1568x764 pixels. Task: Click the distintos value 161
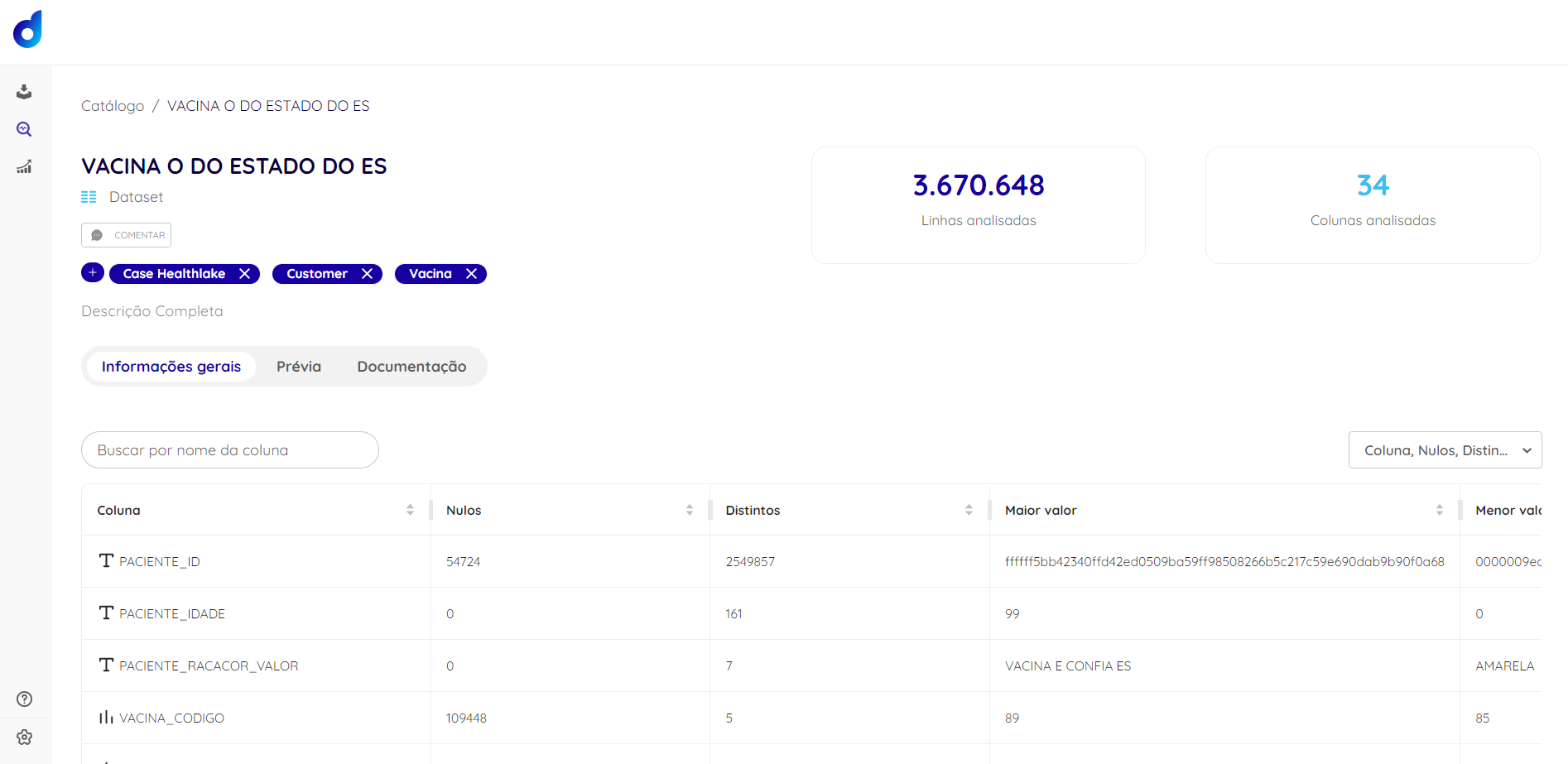733,613
